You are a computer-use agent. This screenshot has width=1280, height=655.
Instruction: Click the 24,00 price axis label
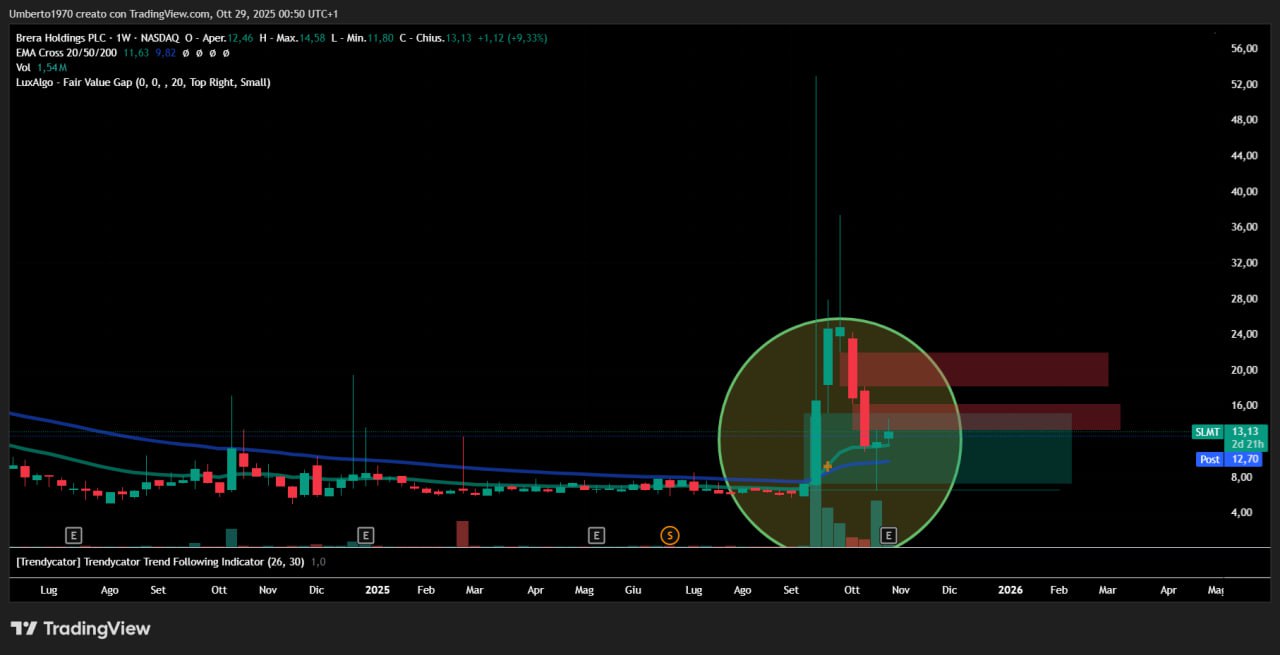[x=1244, y=334]
